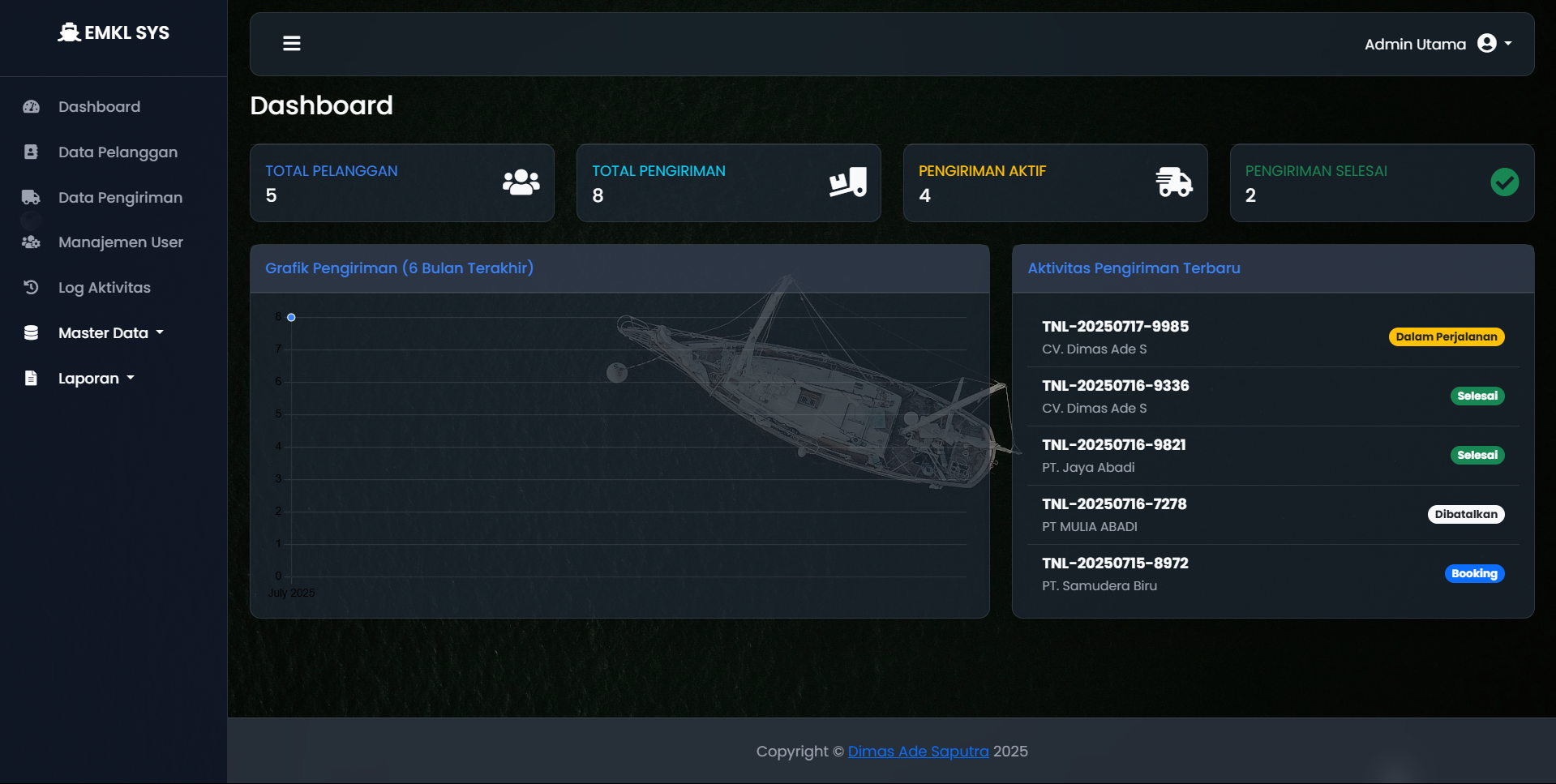This screenshot has width=1556, height=784.
Task: Open the Data Pengiriman menu item
Action: tap(120, 197)
